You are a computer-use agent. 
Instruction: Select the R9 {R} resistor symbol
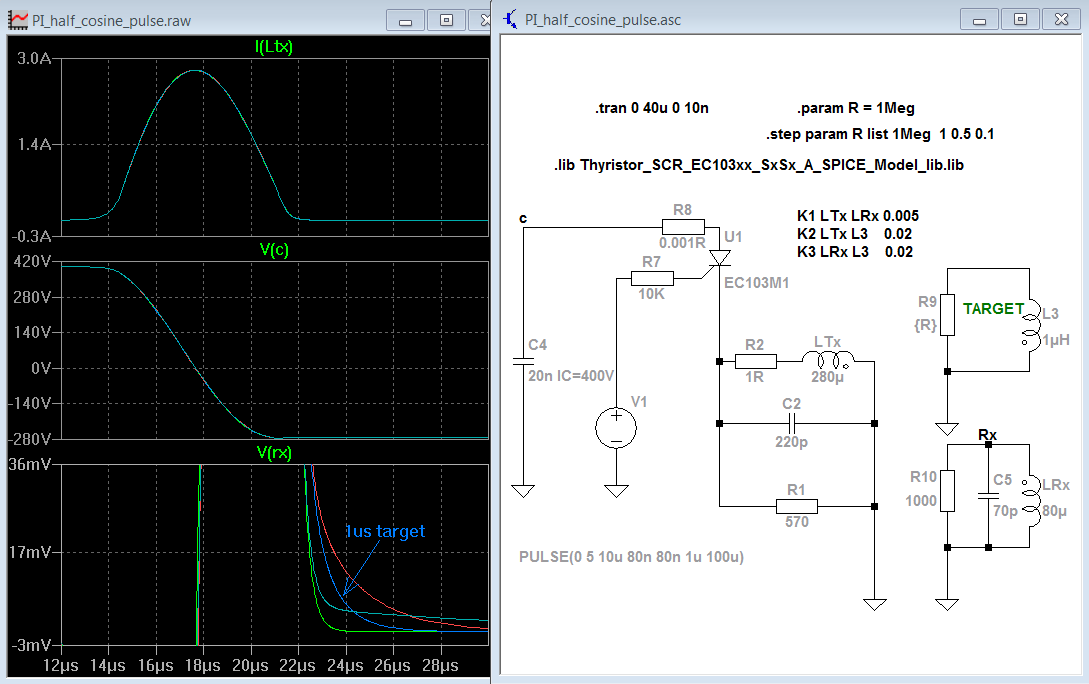click(947, 315)
